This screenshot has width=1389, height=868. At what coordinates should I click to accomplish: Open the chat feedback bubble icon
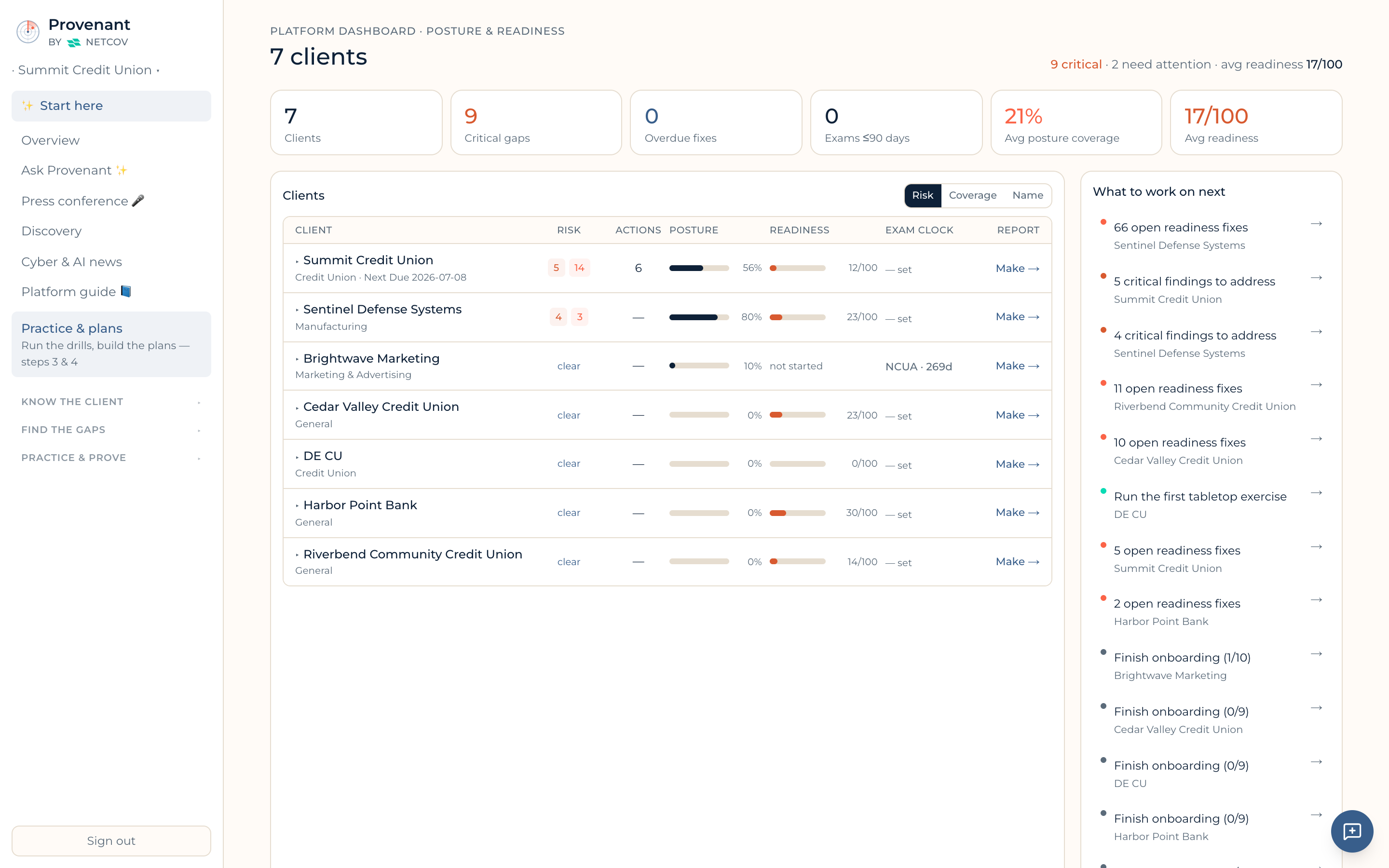tap(1352, 831)
